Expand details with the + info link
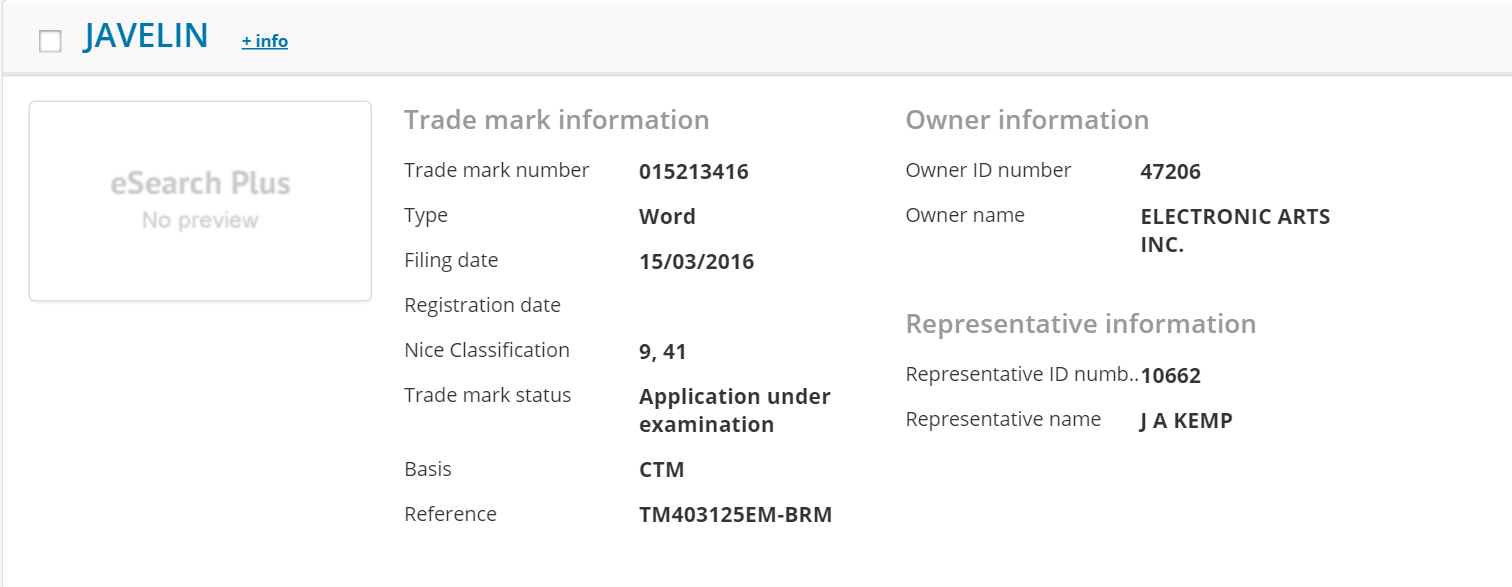Image resolution: width=1512 pixels, height=587 pixels. pos(264,41)
